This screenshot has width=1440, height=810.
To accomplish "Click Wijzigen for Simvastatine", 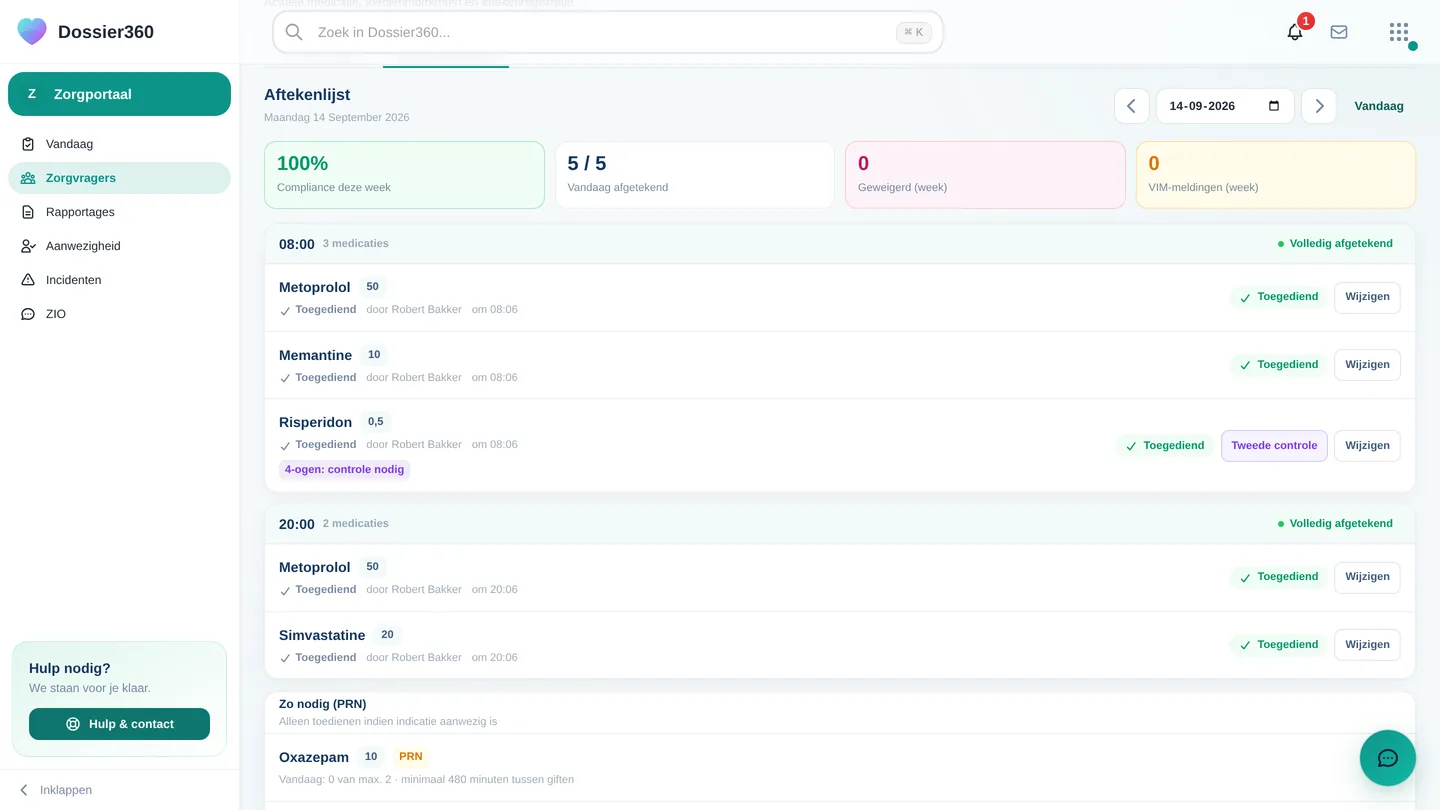I will coord(1367,645).
